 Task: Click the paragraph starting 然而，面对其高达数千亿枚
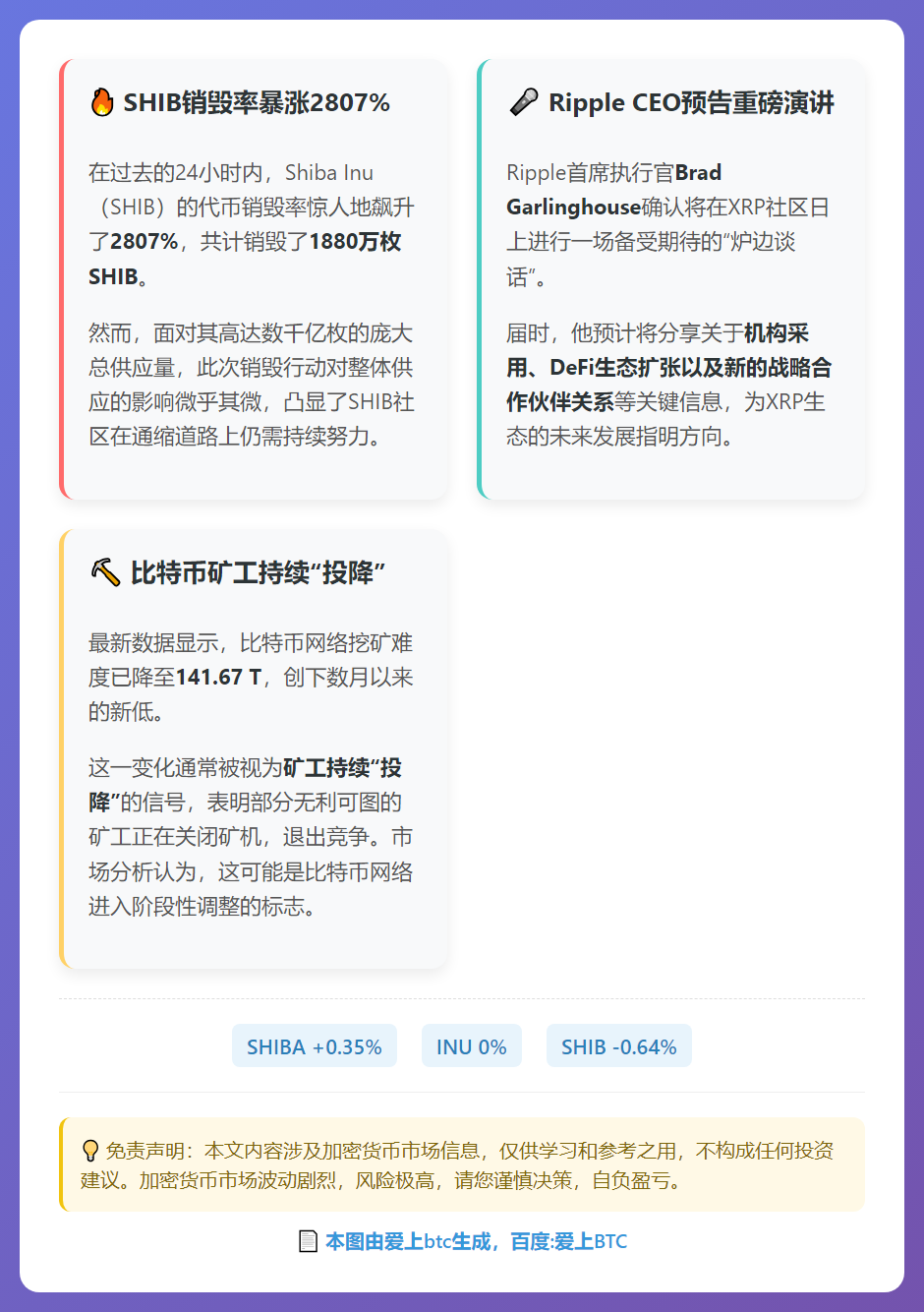tap(252, 385)
